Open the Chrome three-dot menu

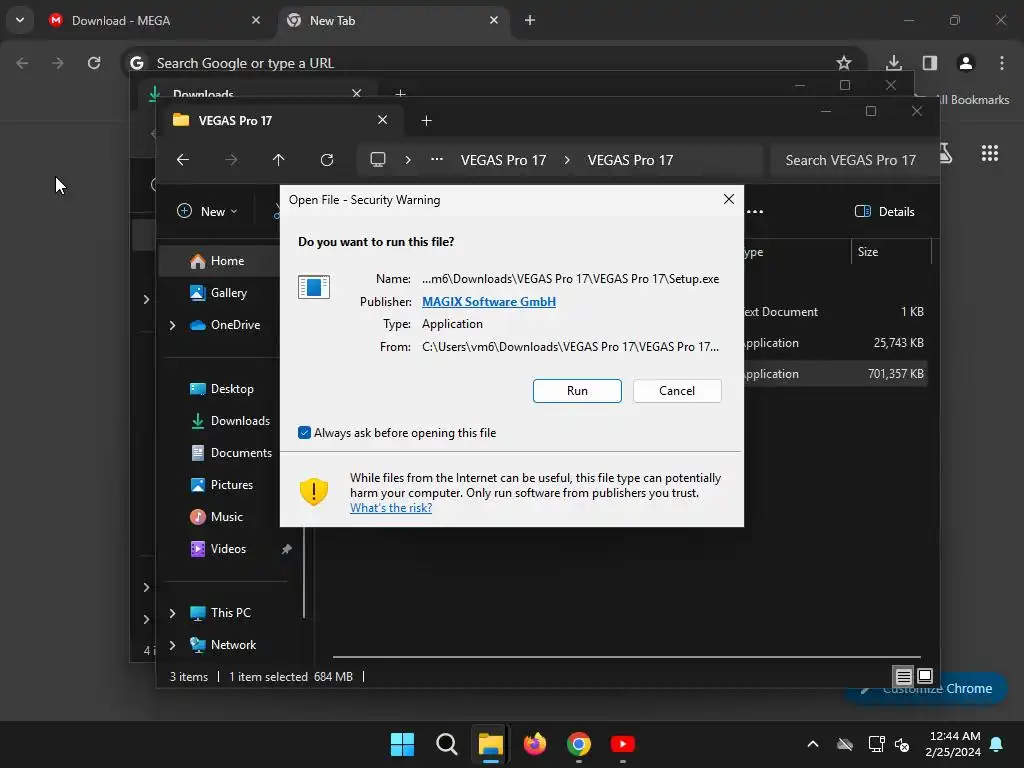(1002, 63)
